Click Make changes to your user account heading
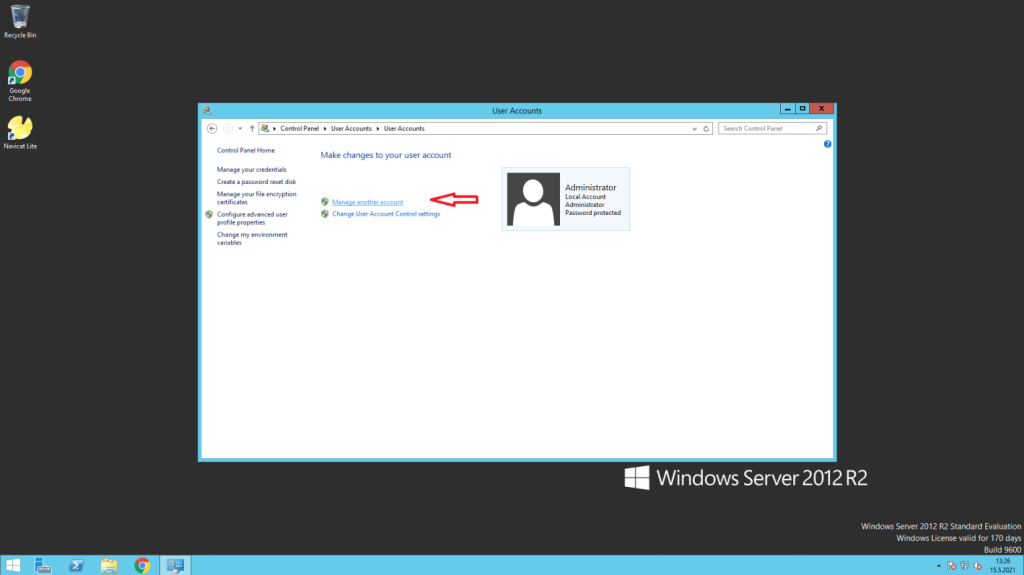The image size is (1024, 575). click(385, 155)
